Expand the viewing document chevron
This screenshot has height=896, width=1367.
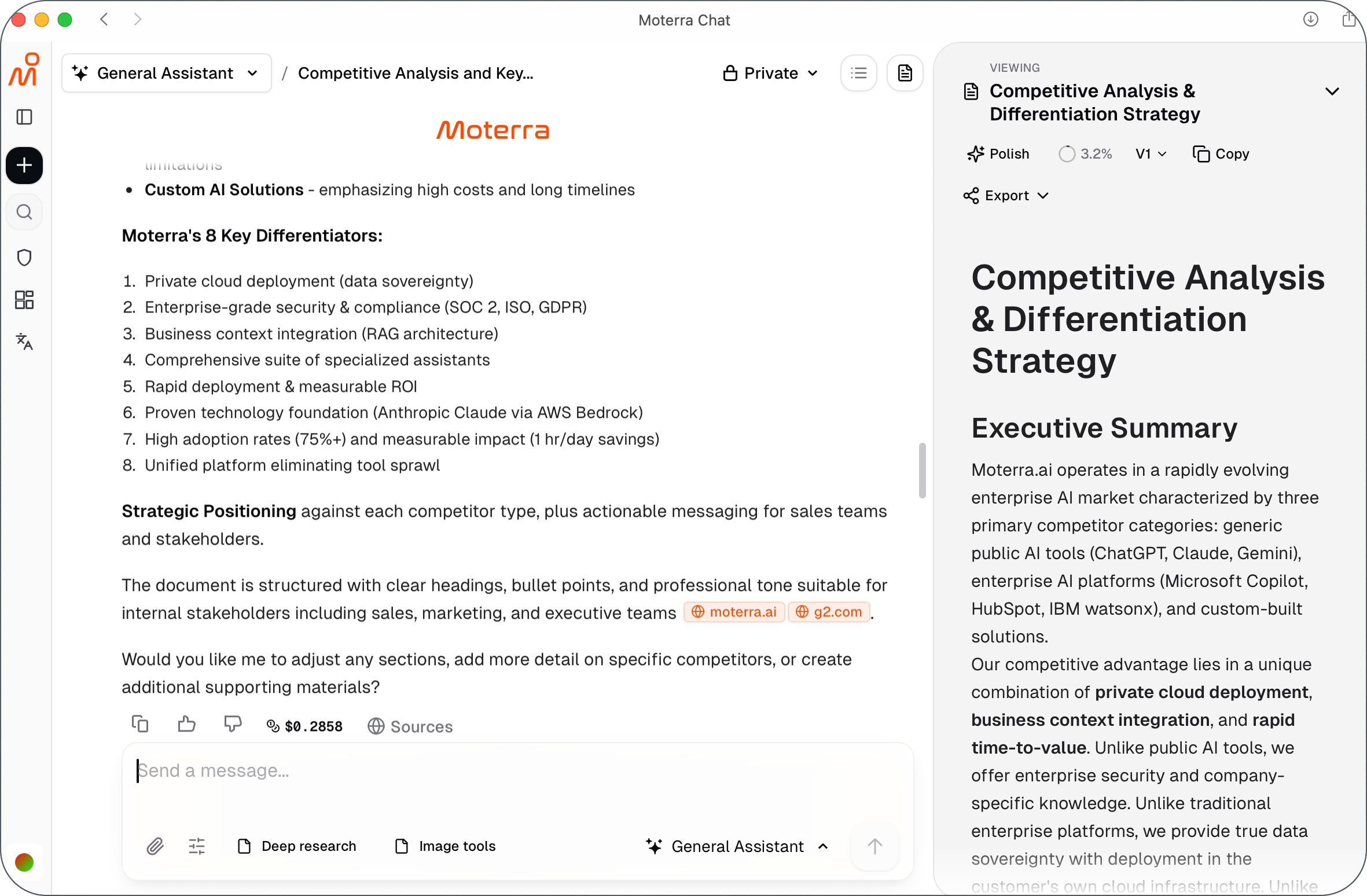point(1332,91)
